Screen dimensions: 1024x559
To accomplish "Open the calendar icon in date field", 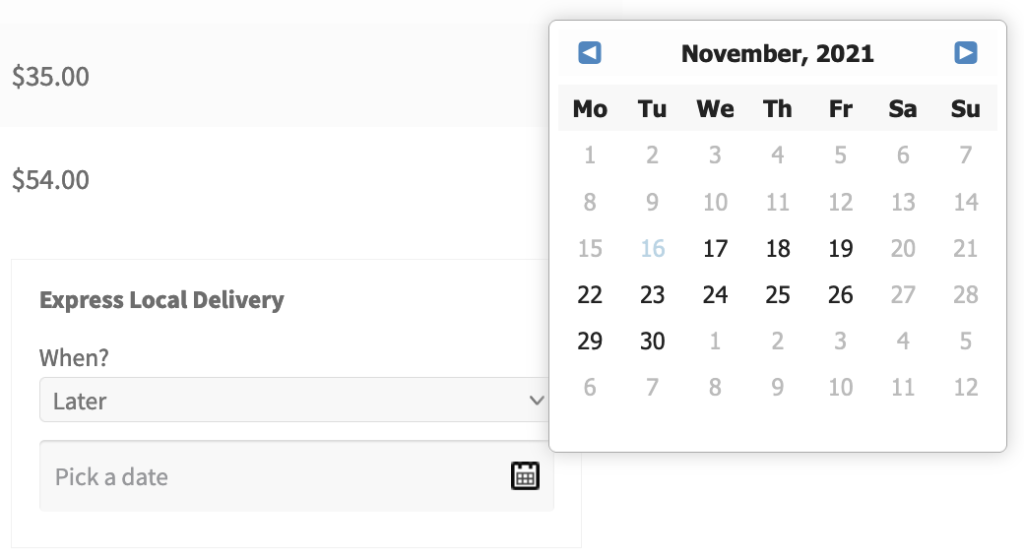I will (525, 475).
